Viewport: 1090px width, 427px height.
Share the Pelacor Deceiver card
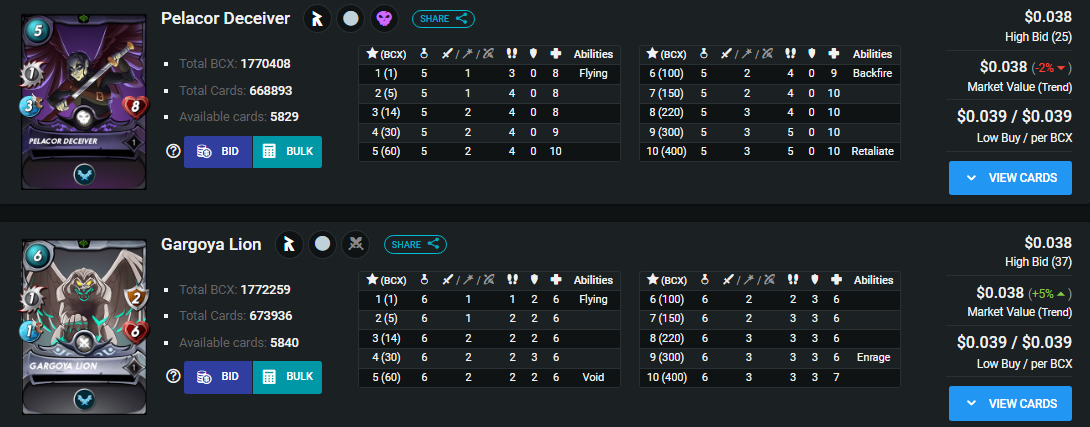(x=444, y=19)
